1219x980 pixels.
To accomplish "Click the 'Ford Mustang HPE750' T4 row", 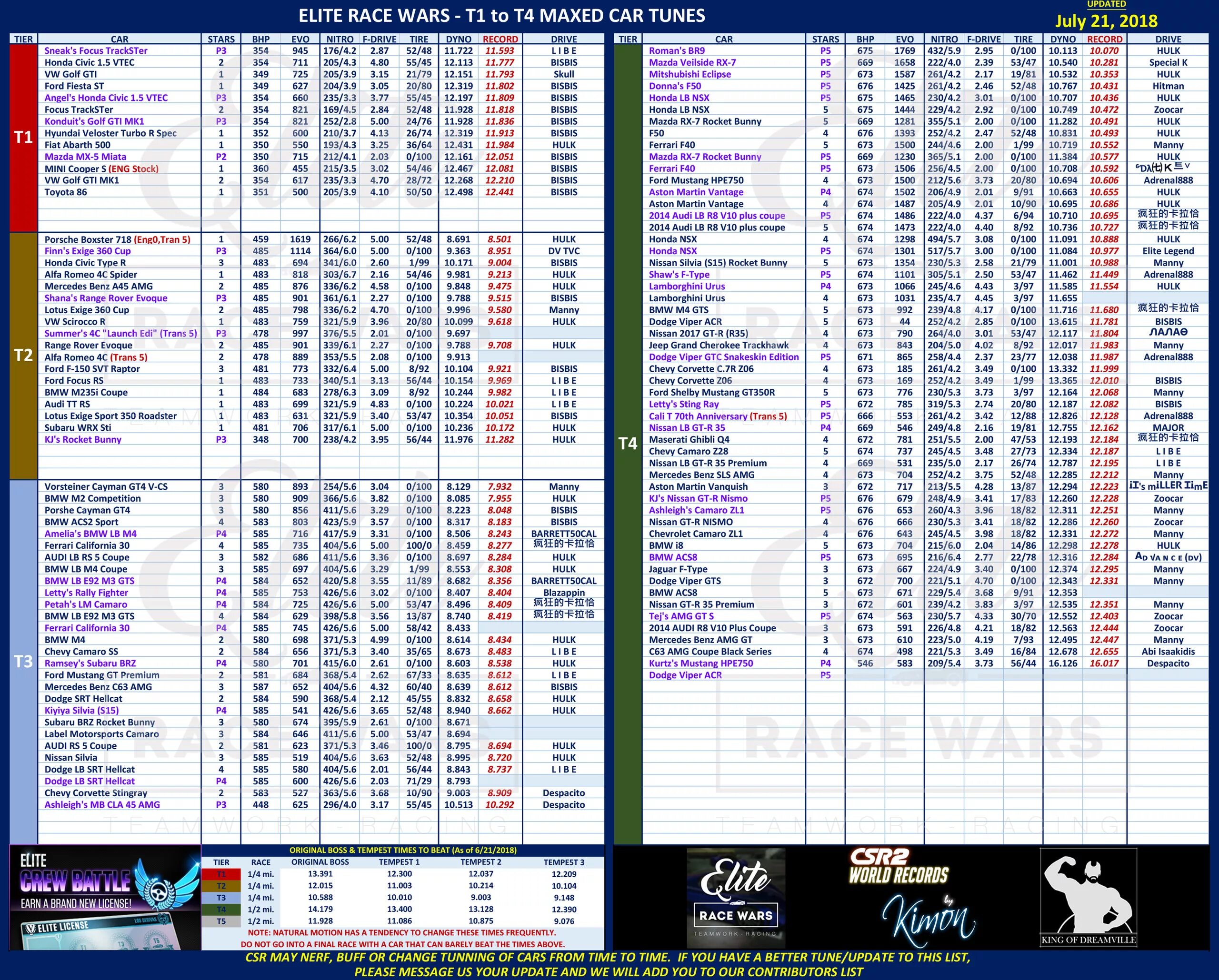I will click(925, 180).
